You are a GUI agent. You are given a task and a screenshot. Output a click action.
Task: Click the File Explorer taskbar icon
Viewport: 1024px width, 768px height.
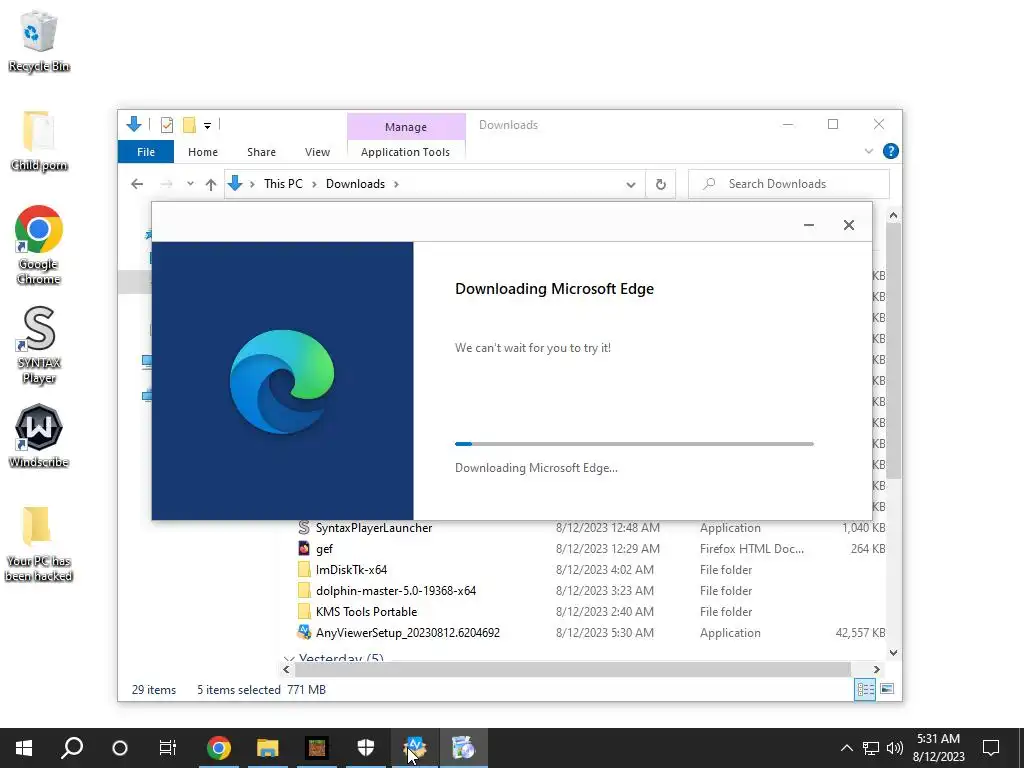pyautogui.click(x=268, y=748)
